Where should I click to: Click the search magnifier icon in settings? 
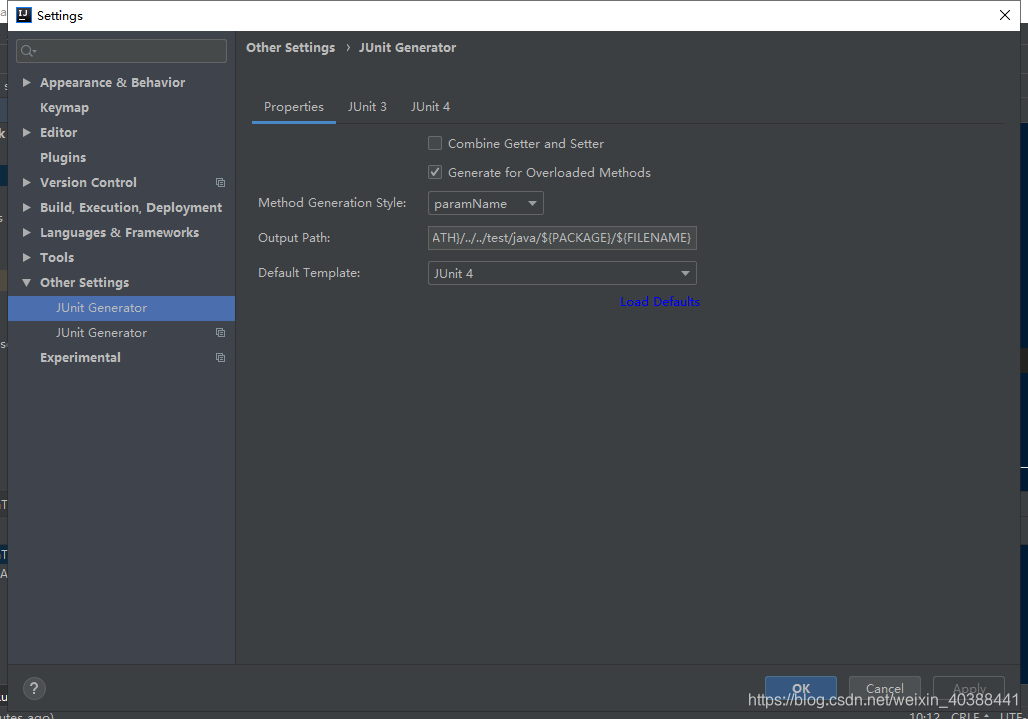click(x=28, y=50)
